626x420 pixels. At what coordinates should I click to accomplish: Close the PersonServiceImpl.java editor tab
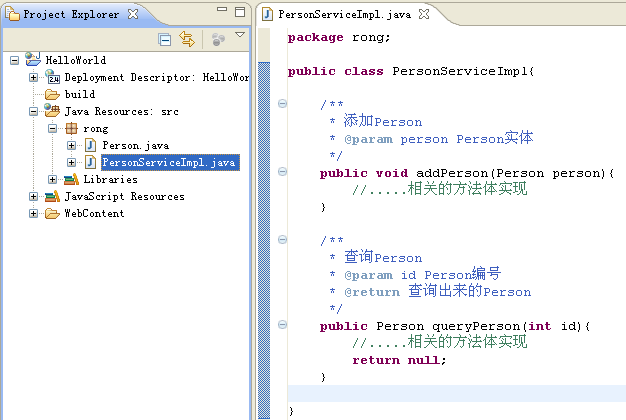(424, 14)
